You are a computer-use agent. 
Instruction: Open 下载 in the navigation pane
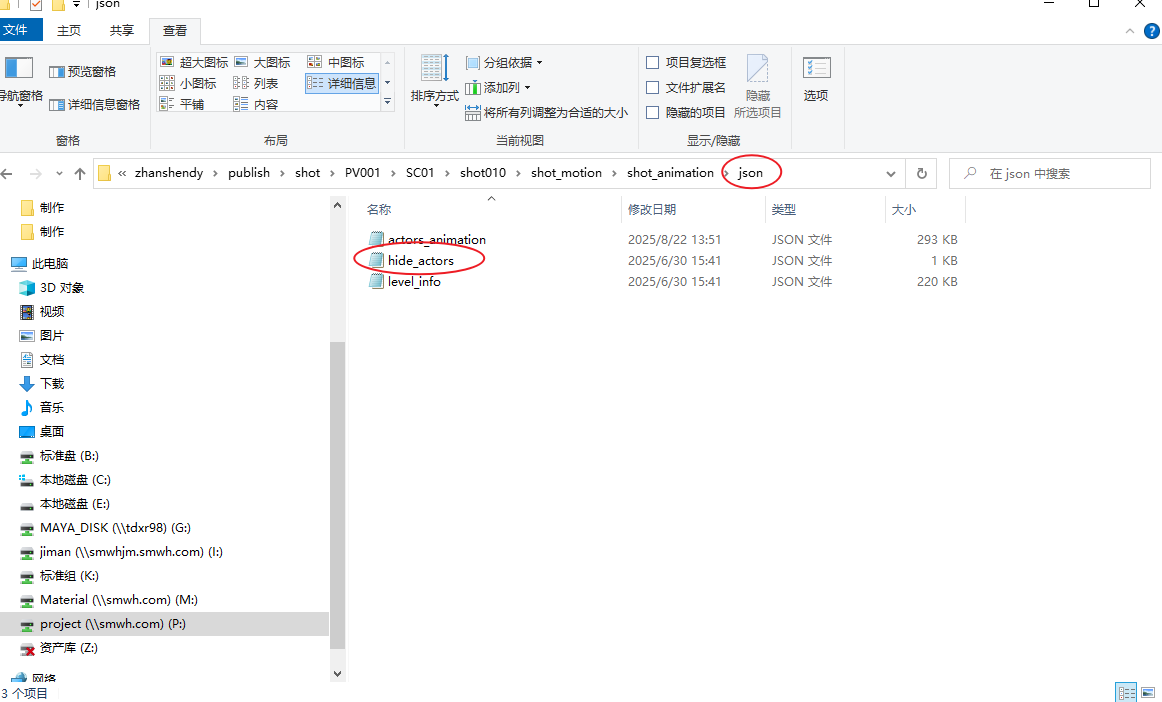click(42, 383)
